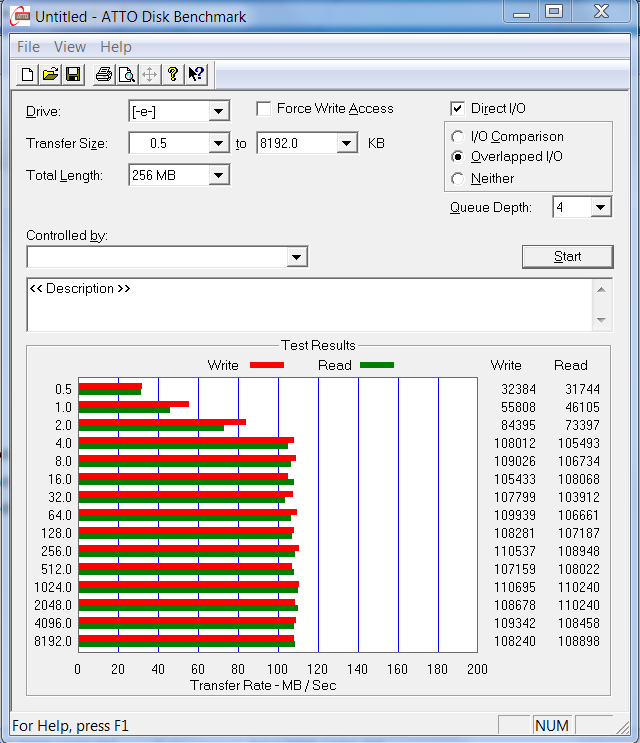Uncheck the Direct I/O checkbox
Image resolution: width=640 pixels, height=743 pixels.
458,109
